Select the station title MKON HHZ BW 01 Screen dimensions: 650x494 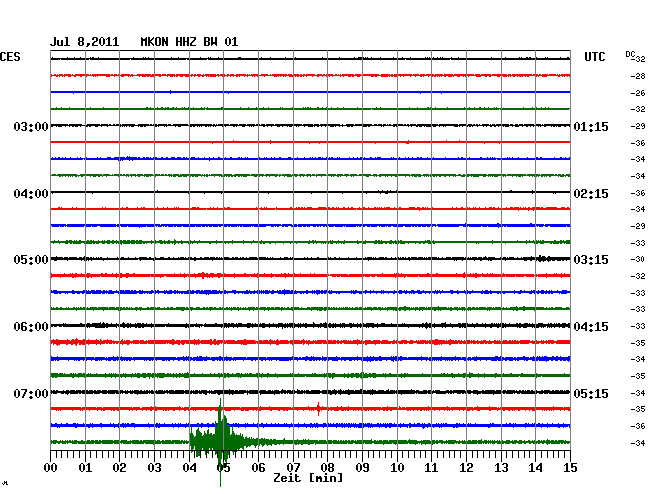click(x=189, y=42)
